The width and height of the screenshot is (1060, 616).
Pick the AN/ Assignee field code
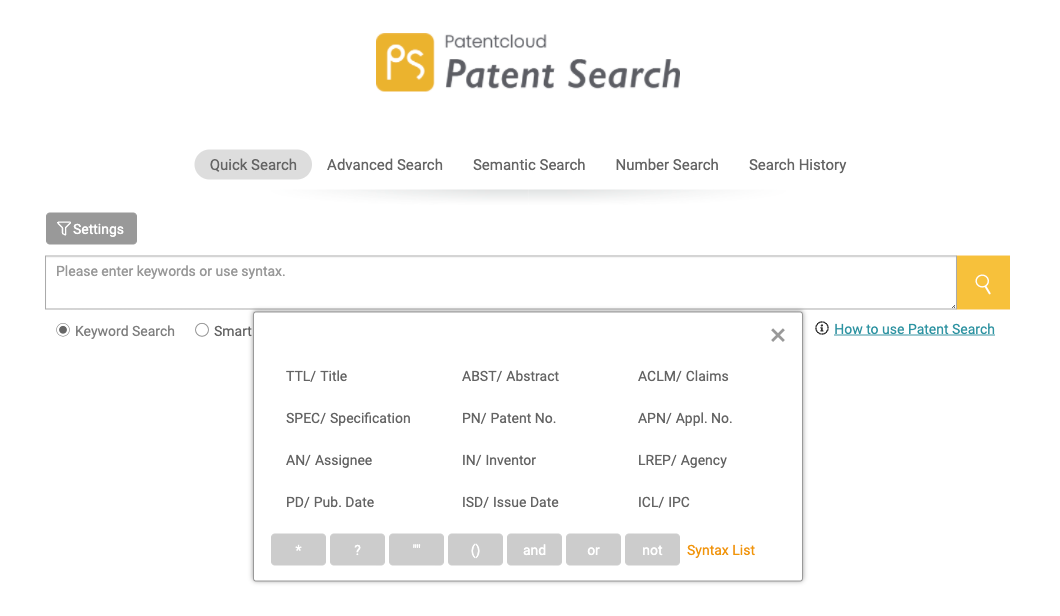(x=328, y=460)
